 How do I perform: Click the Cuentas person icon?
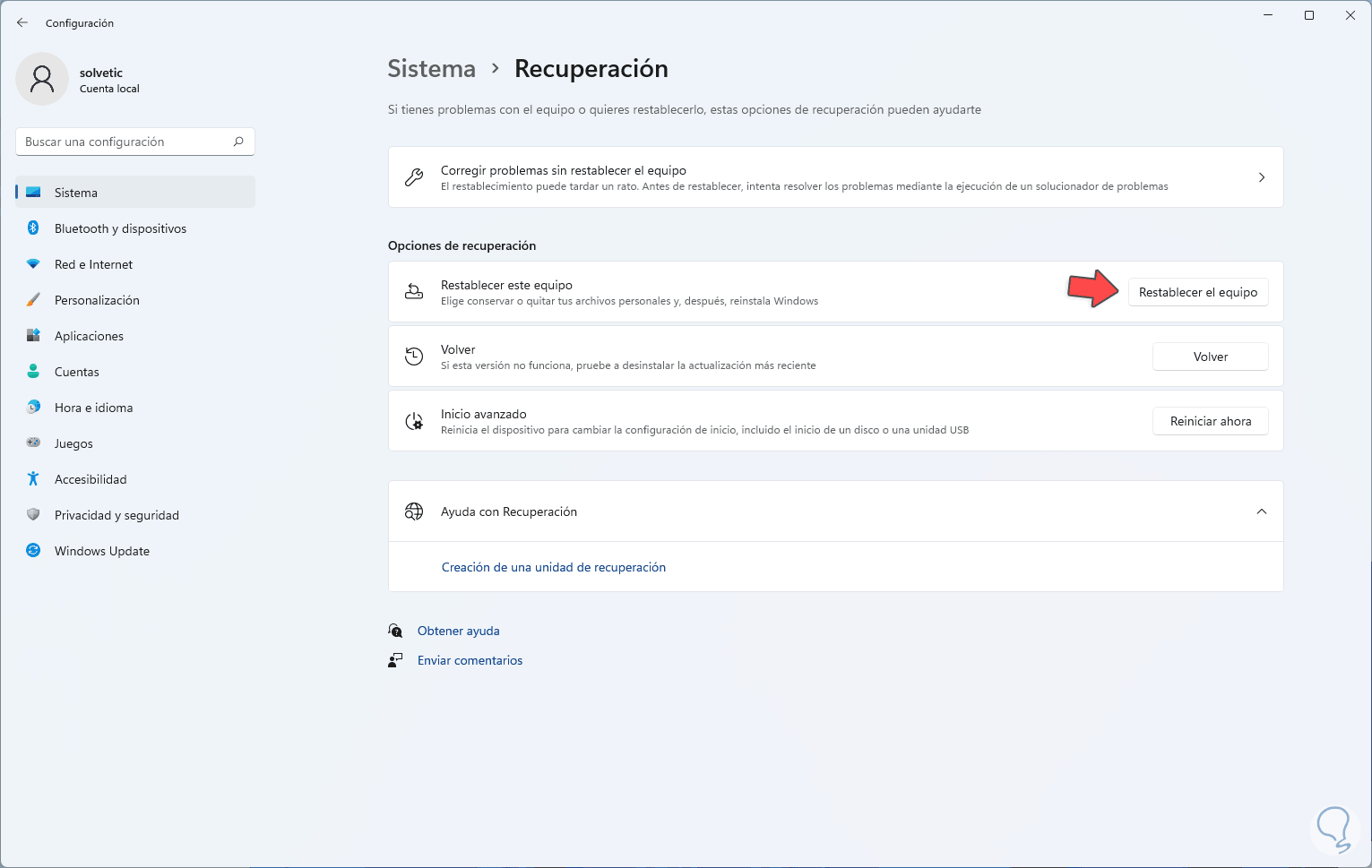(x=33, y=372)
